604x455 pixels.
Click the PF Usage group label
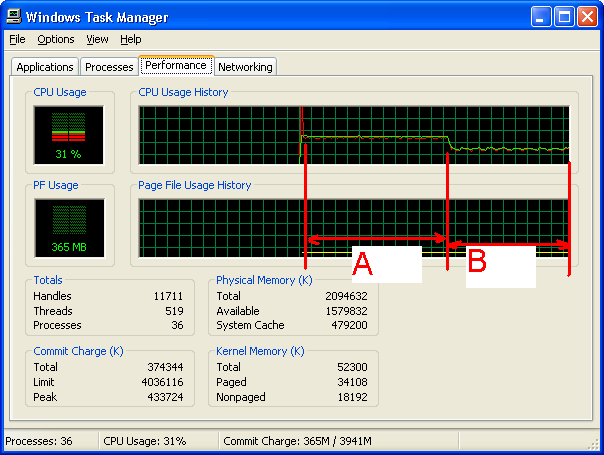click(56, 185)
